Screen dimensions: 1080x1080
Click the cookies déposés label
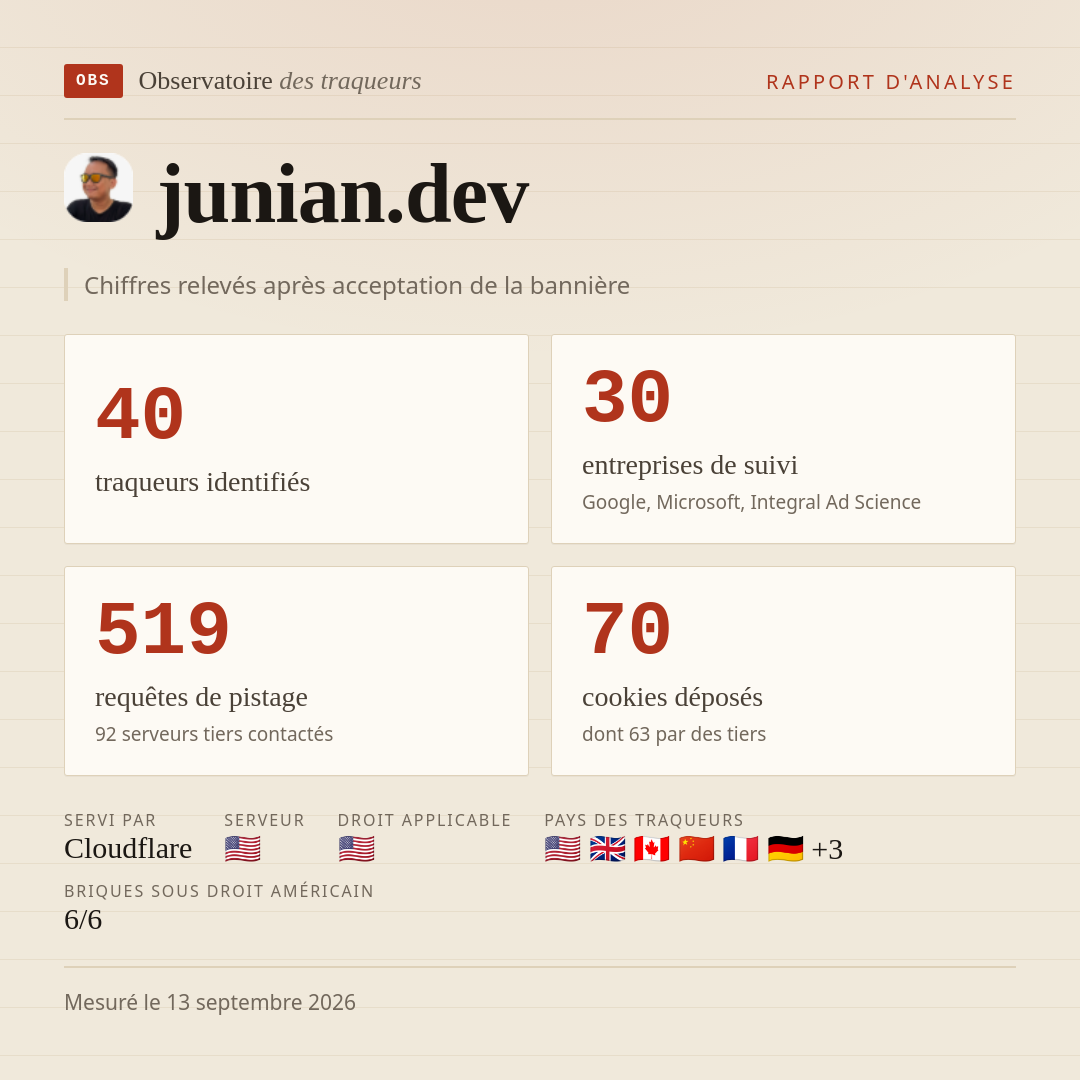click(x=672, y=697)
